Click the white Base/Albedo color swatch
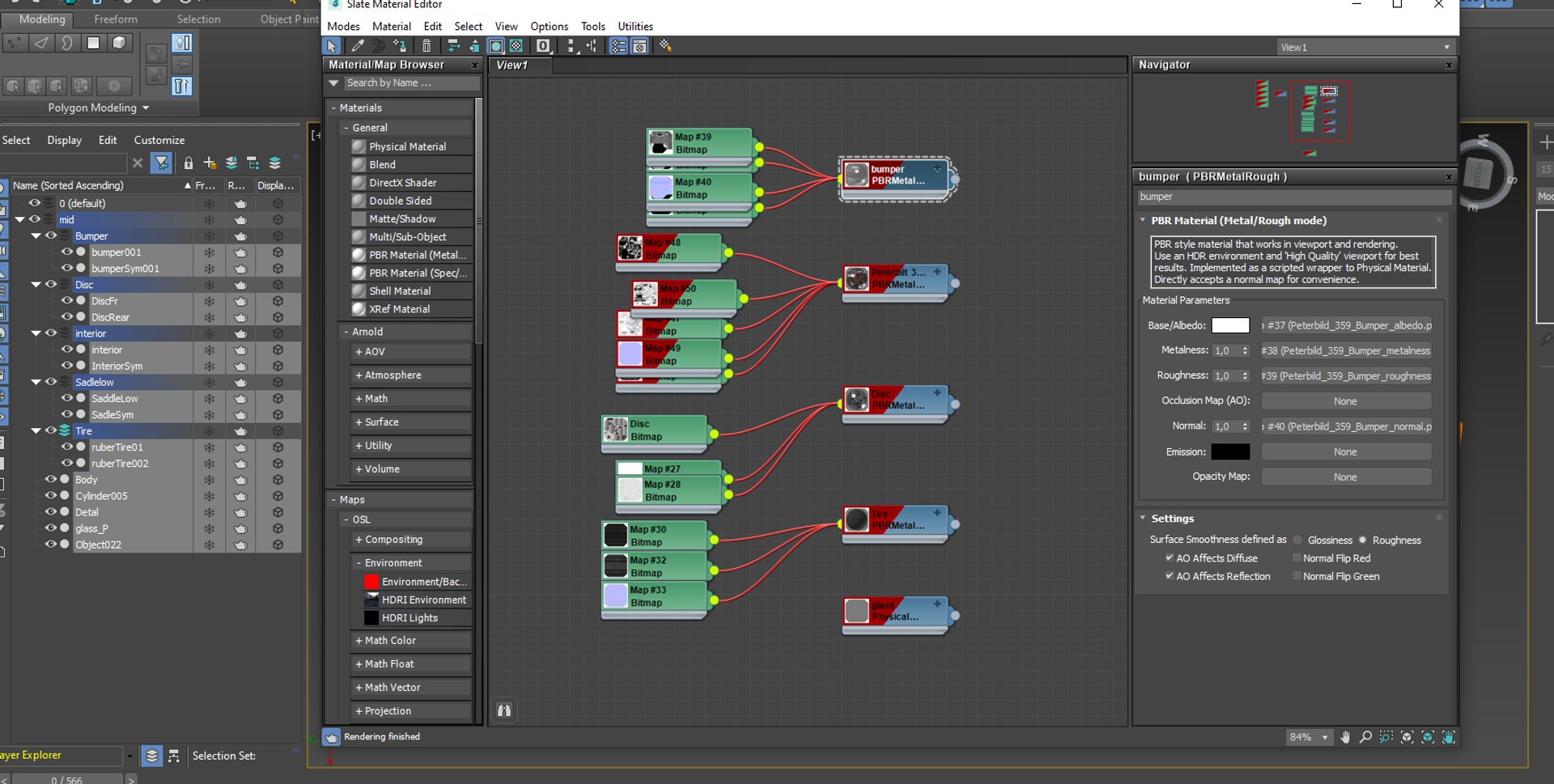The image size is (1554, 784). click(x=1230, y=325)
